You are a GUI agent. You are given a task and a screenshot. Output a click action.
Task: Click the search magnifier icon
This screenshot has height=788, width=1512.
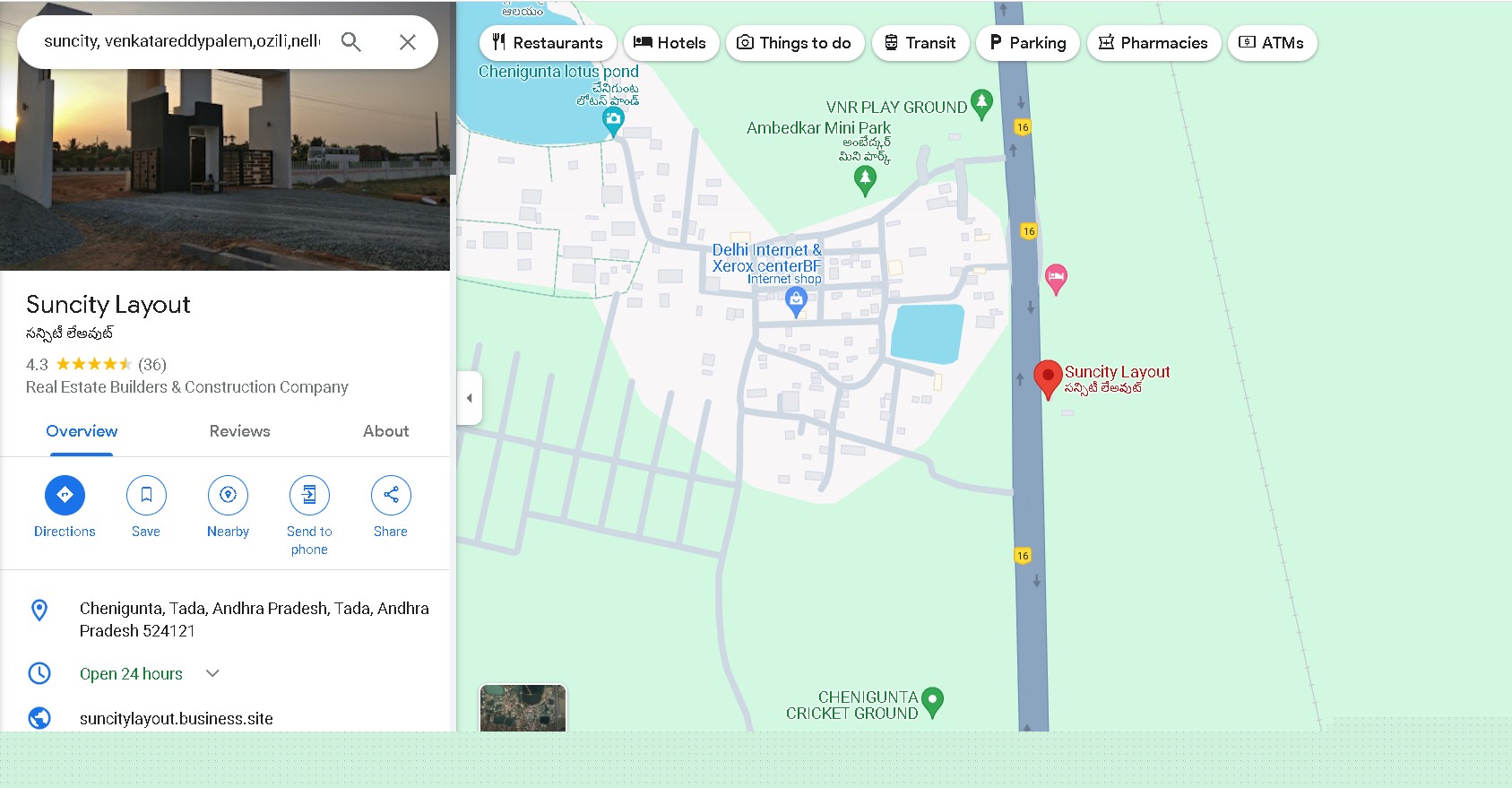(350, 42)
